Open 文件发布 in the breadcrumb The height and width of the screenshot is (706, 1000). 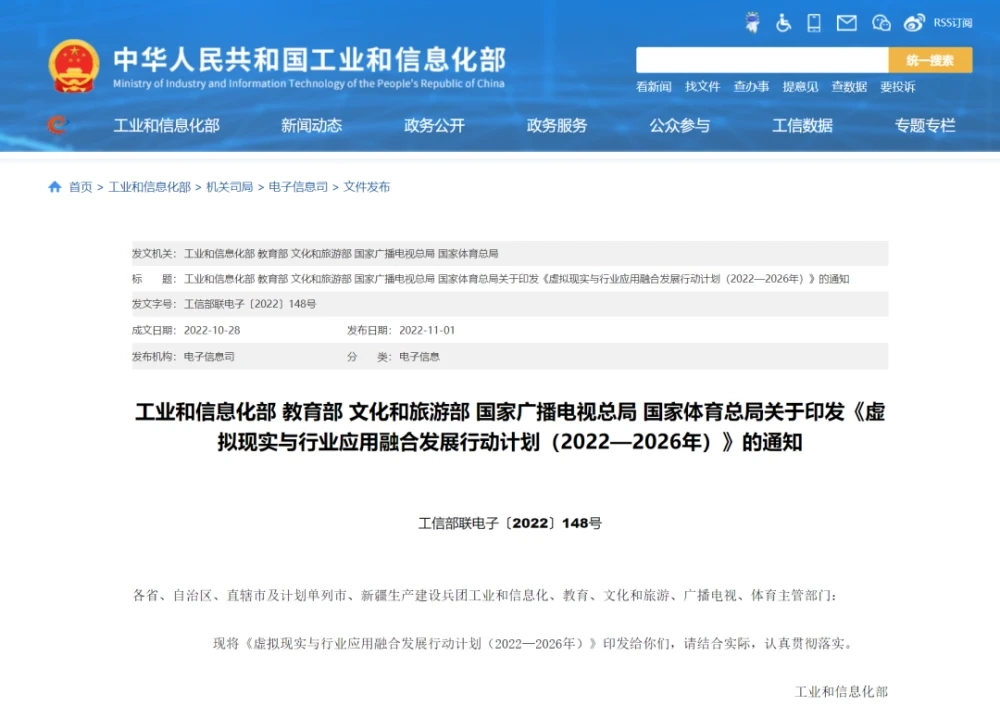click(x=367, y=187)
